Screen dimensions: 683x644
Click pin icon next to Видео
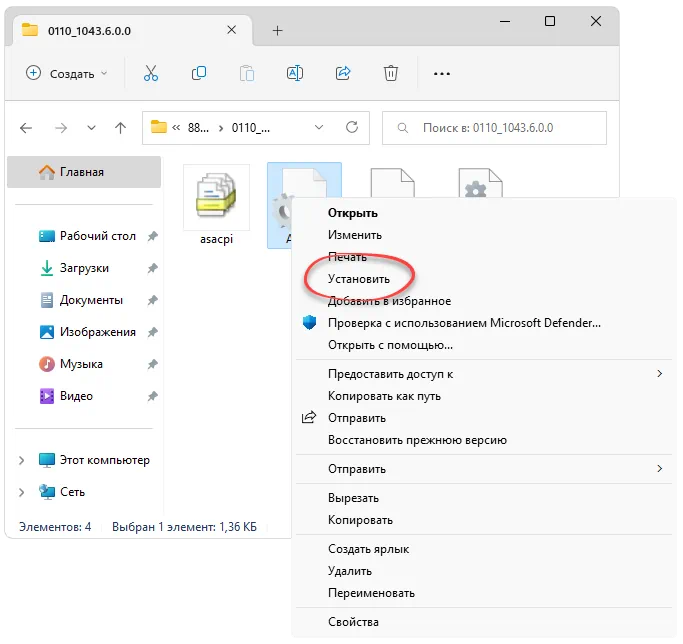point(152,396)
